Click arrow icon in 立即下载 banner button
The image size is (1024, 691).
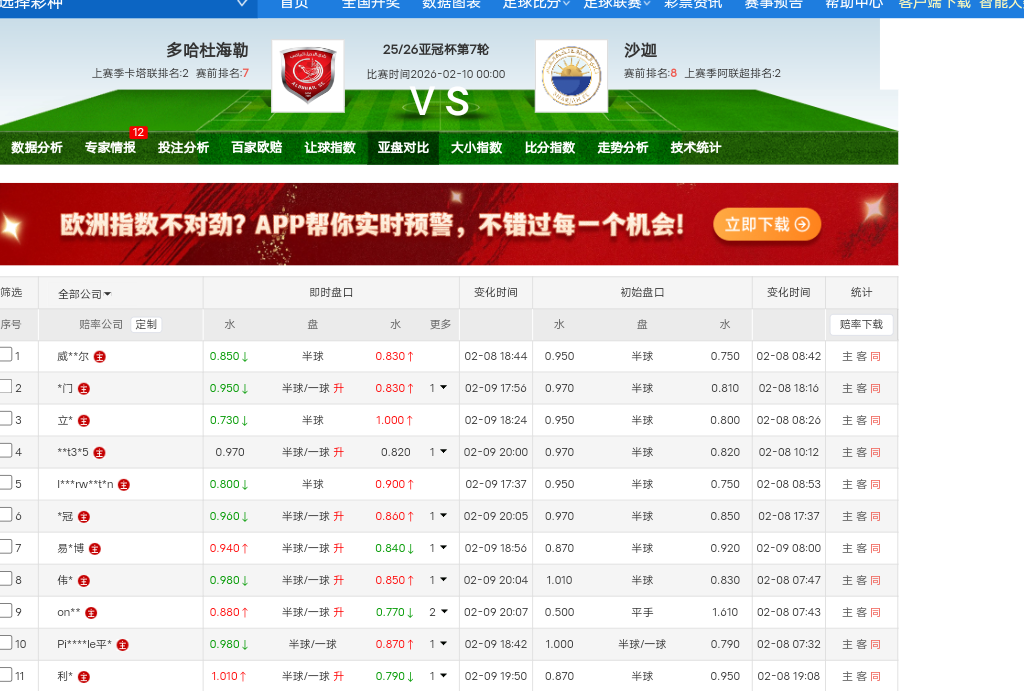[802, 224]
